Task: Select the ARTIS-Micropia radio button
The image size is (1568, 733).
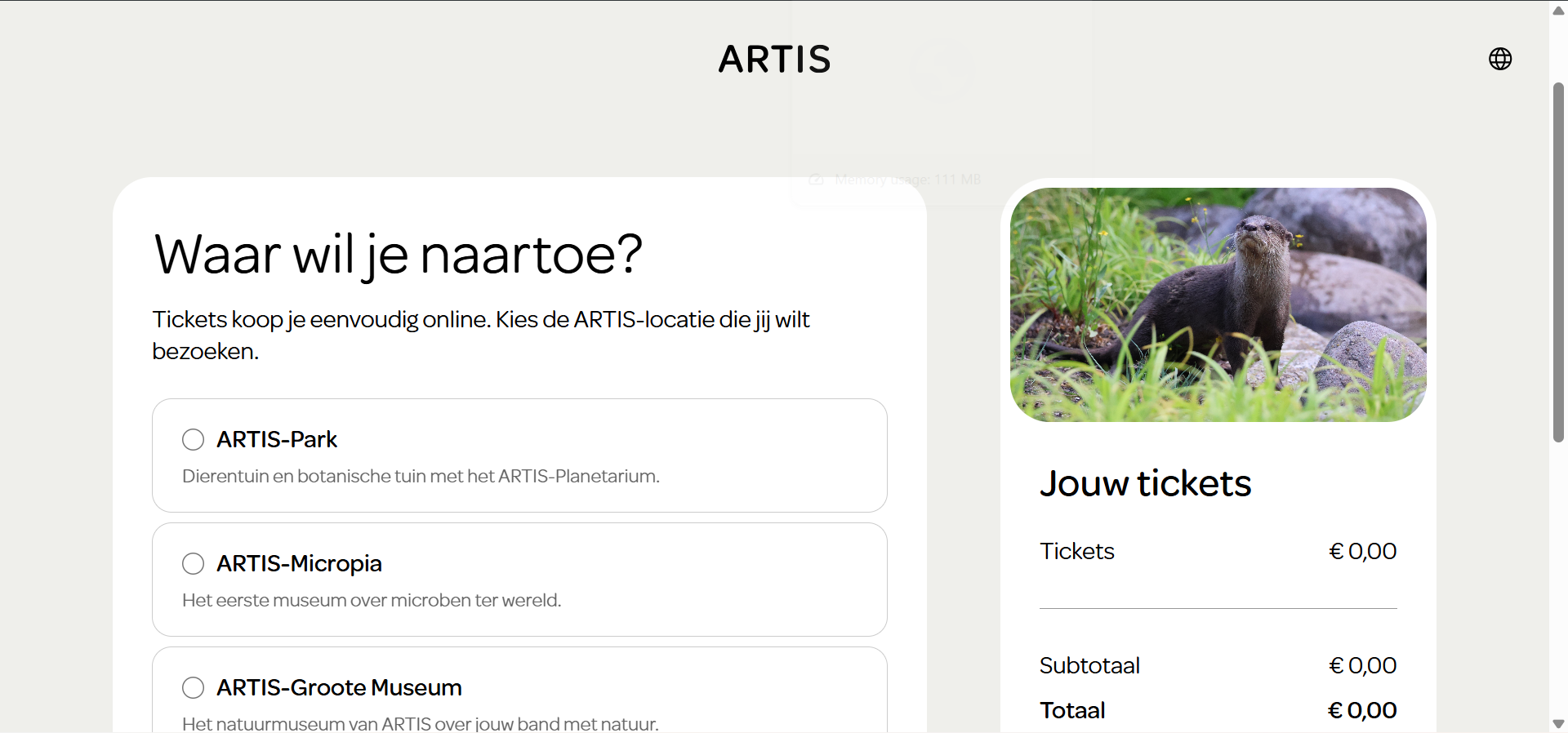Action: pyautogui.click(x=193, y=563)
